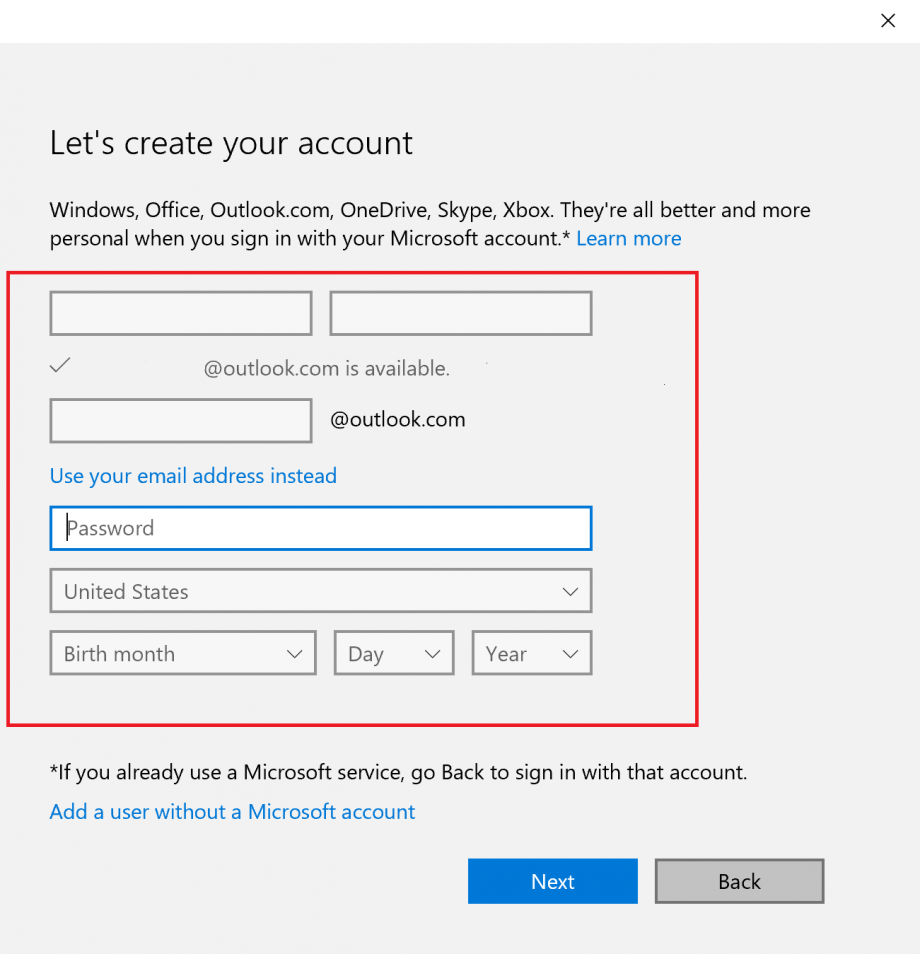This screenshot has width=920, height=954.
Task: Click the @outlook.com is available message
Action: coord(325,368)
